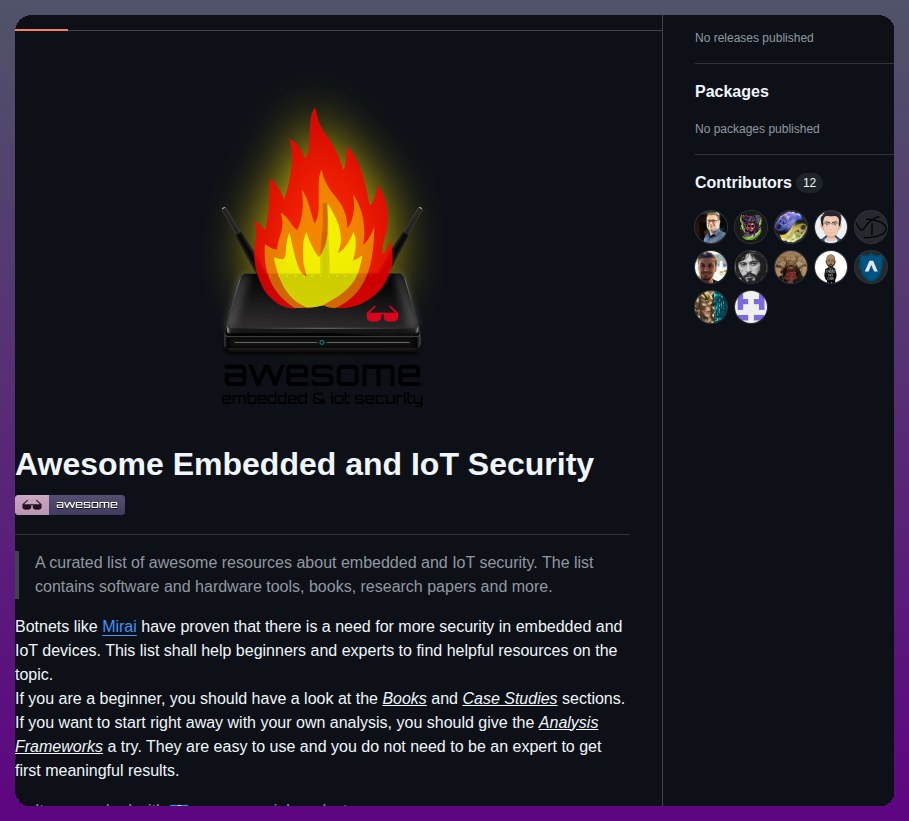Screen dimensions: 909x821
Task: Open the smiling man photo with bright background avatar
Action: [x=711, y=267]
